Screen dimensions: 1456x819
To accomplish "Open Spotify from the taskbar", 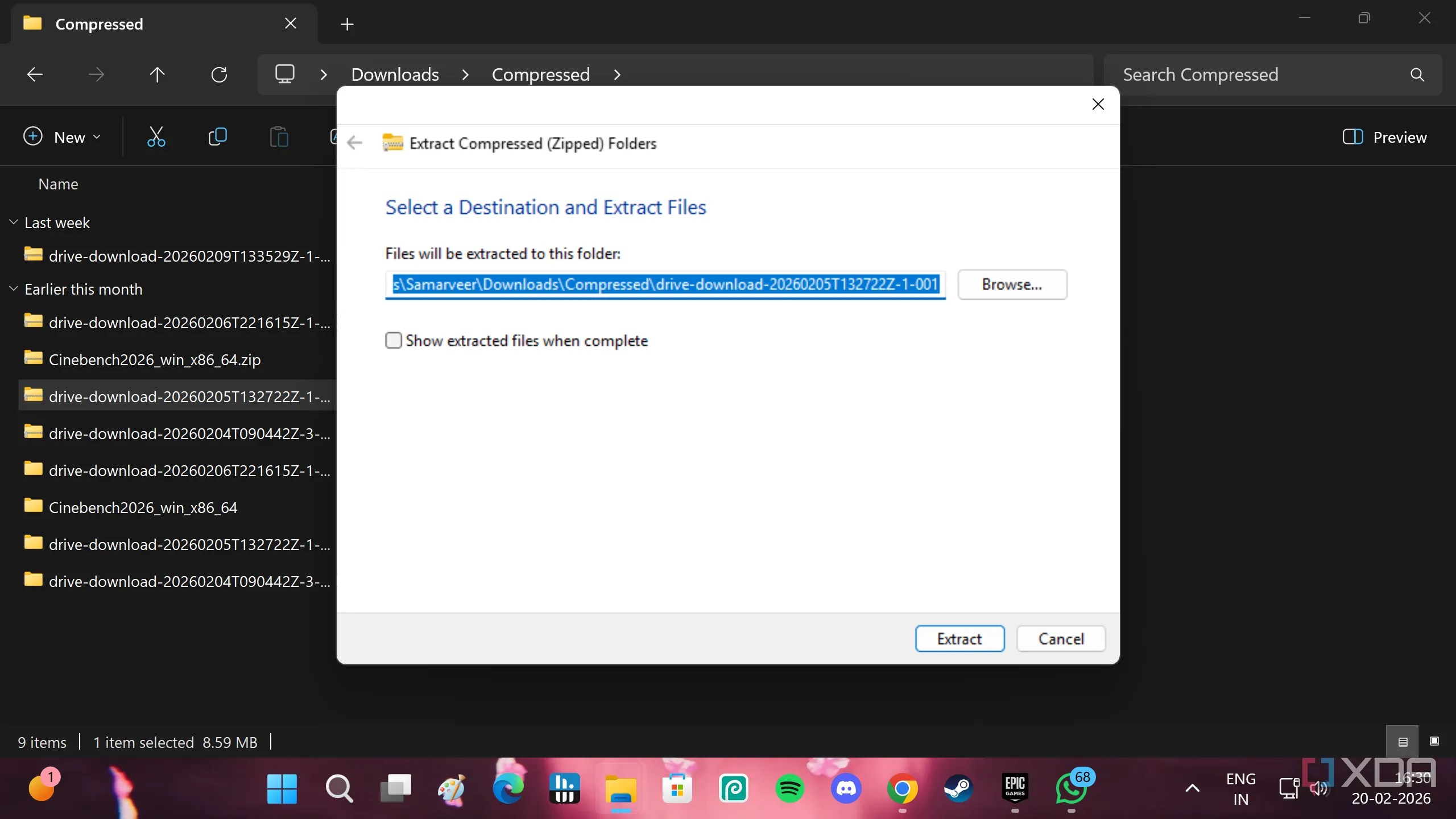I will (790, 789).
